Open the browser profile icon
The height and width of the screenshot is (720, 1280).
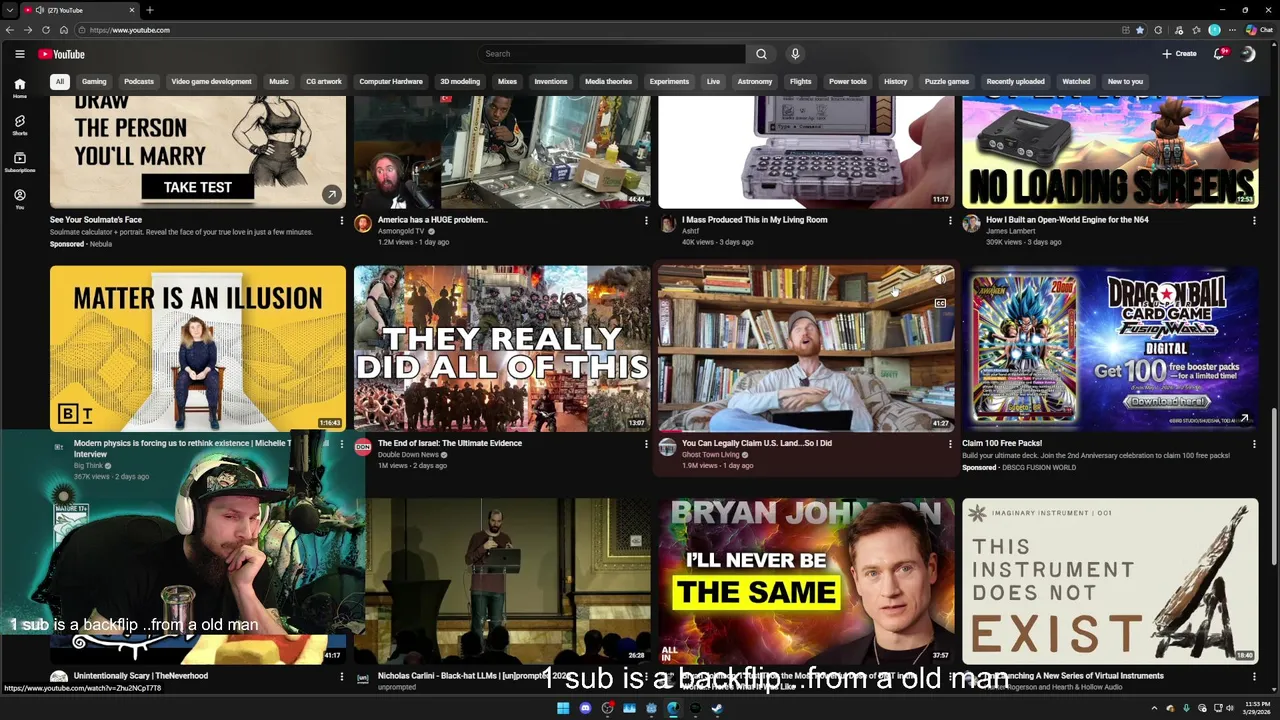(x=1214, y=30)
